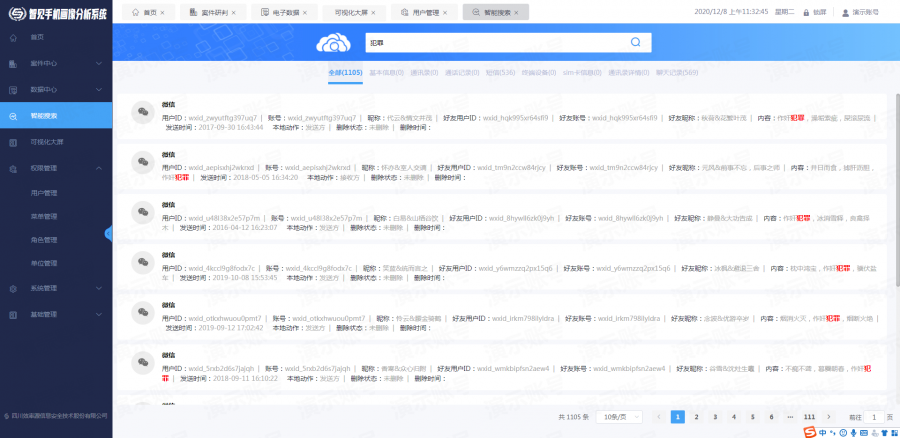The image size is (900, 438).
Task: Go to previous page arrow
Action: (x=660, y=417)
